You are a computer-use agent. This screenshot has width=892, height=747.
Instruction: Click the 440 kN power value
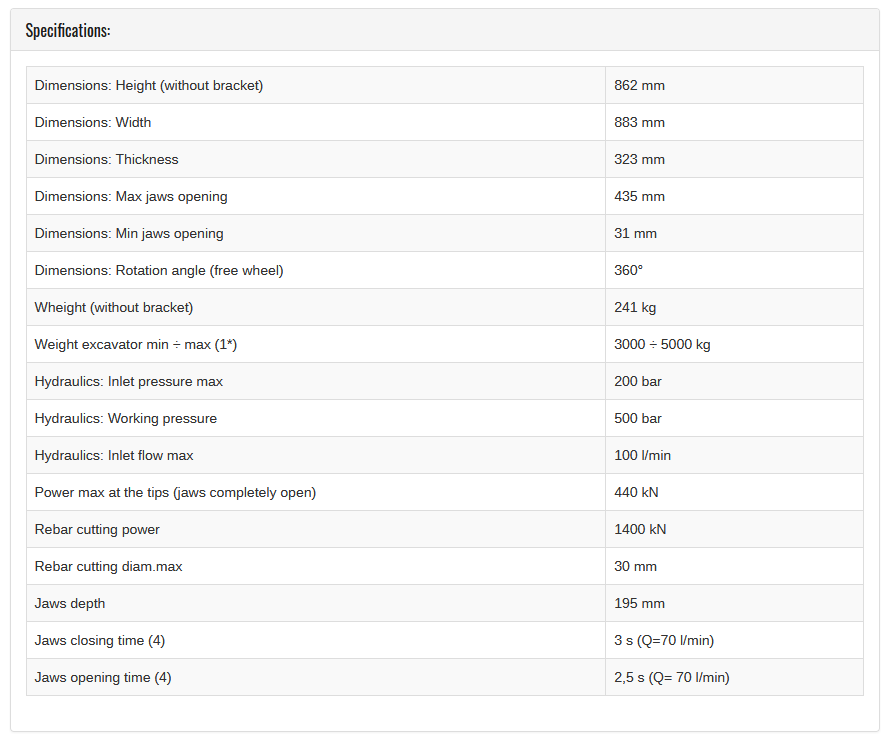pyautogui.click(x=636, y=492)
